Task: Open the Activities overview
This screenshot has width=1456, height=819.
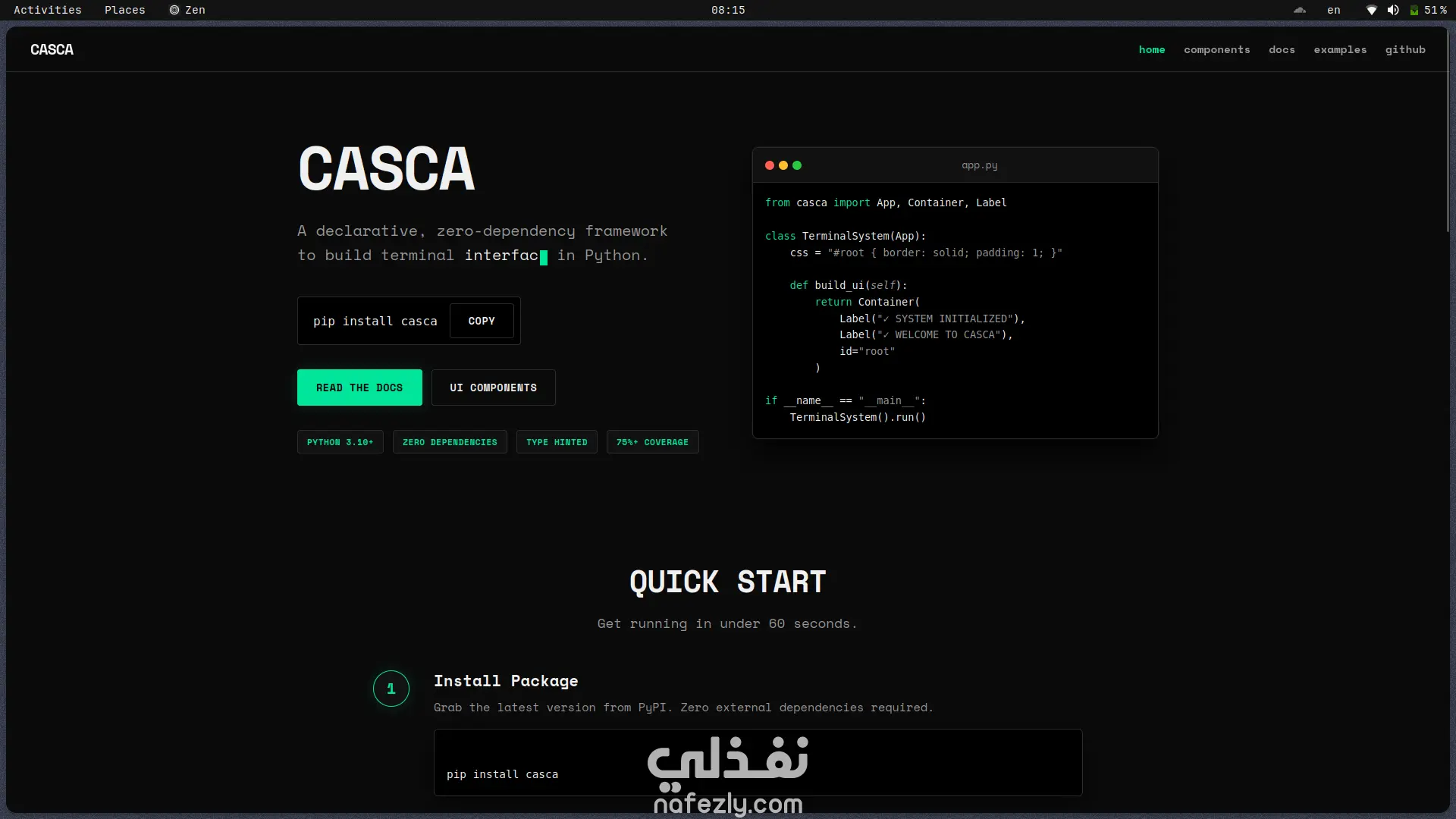Action: coord(47,10)
